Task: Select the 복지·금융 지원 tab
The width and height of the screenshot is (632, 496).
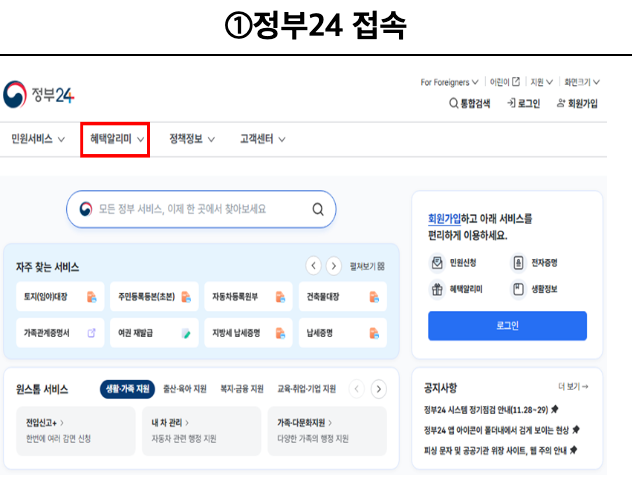Action: pyautogui.click(x=242, y=389)
